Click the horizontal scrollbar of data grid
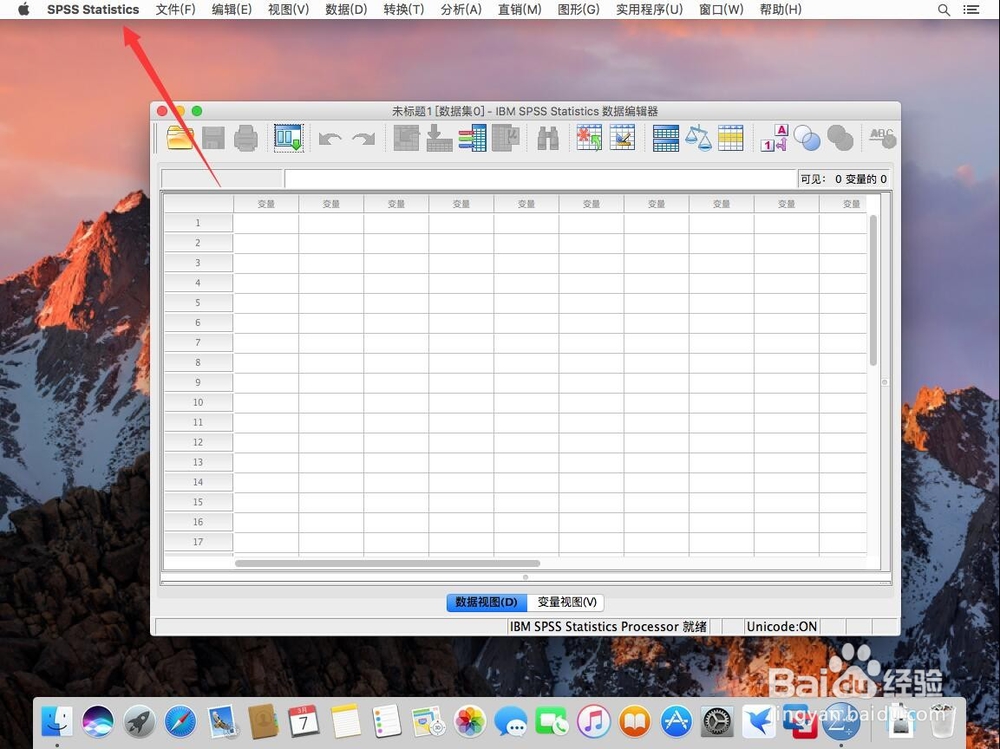 [388, 563]
